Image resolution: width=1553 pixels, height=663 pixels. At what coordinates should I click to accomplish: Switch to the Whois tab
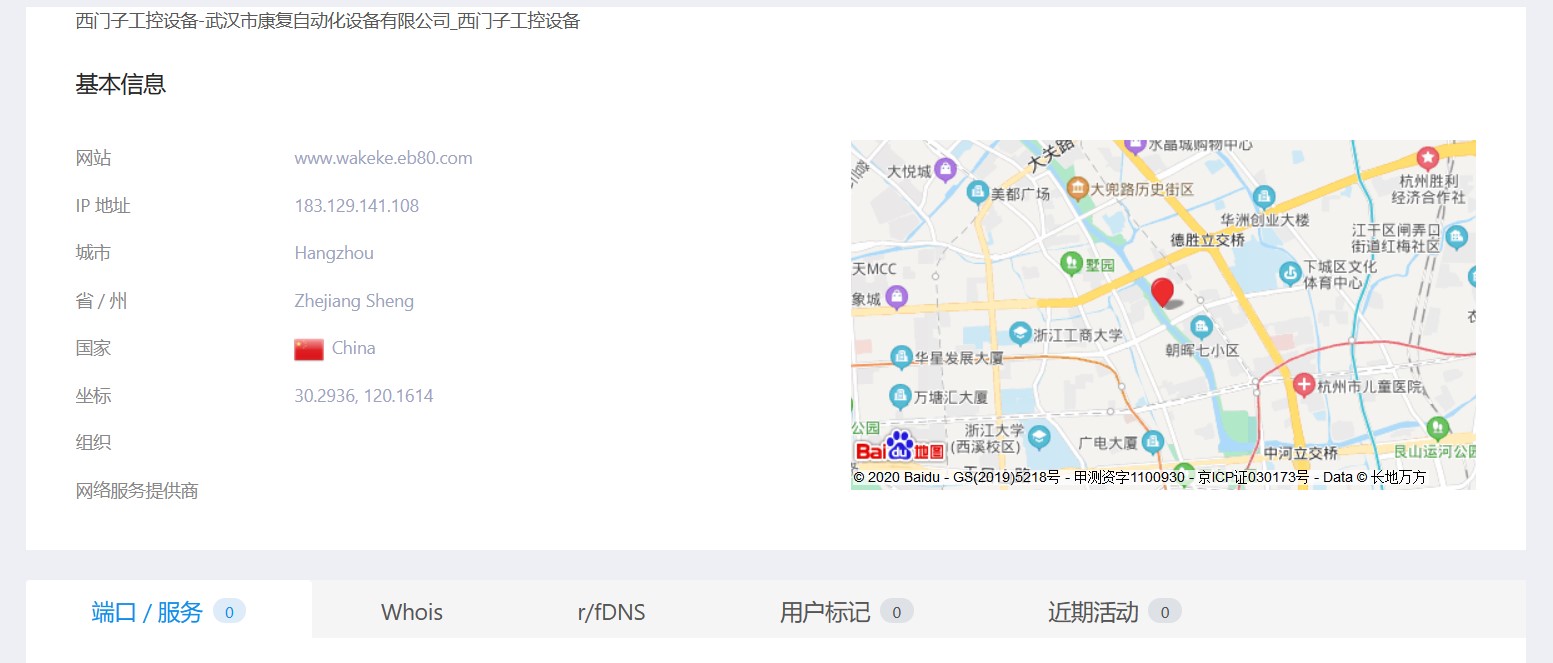coord(412,612)
